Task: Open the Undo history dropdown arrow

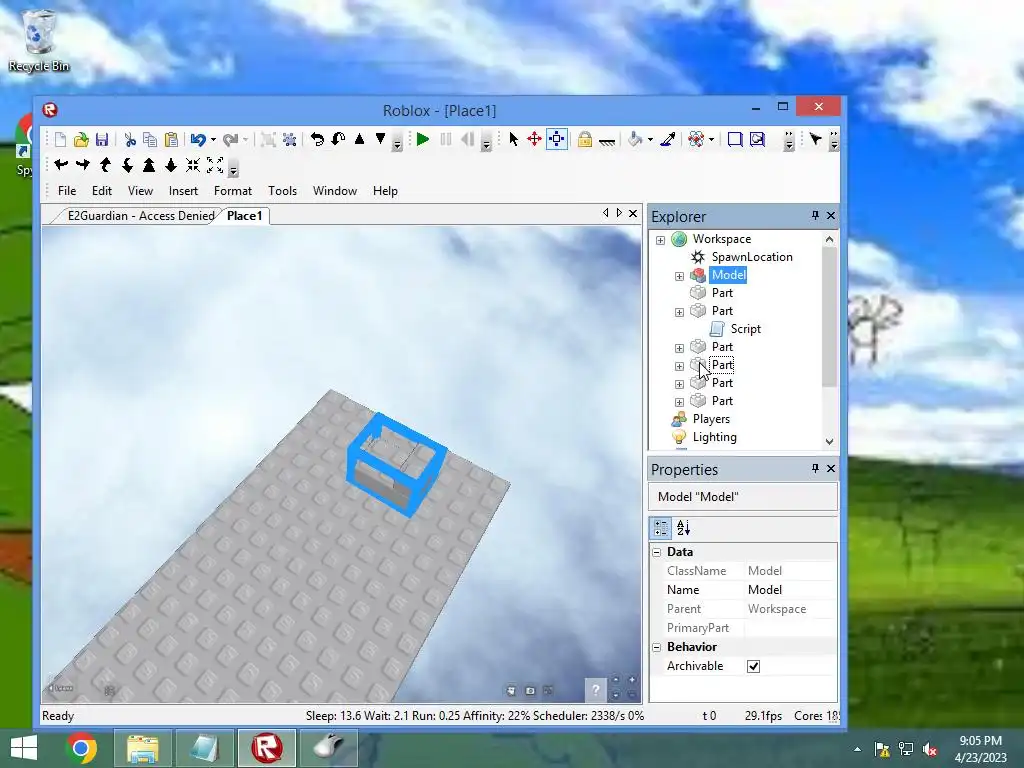Action: pos(214,140)
